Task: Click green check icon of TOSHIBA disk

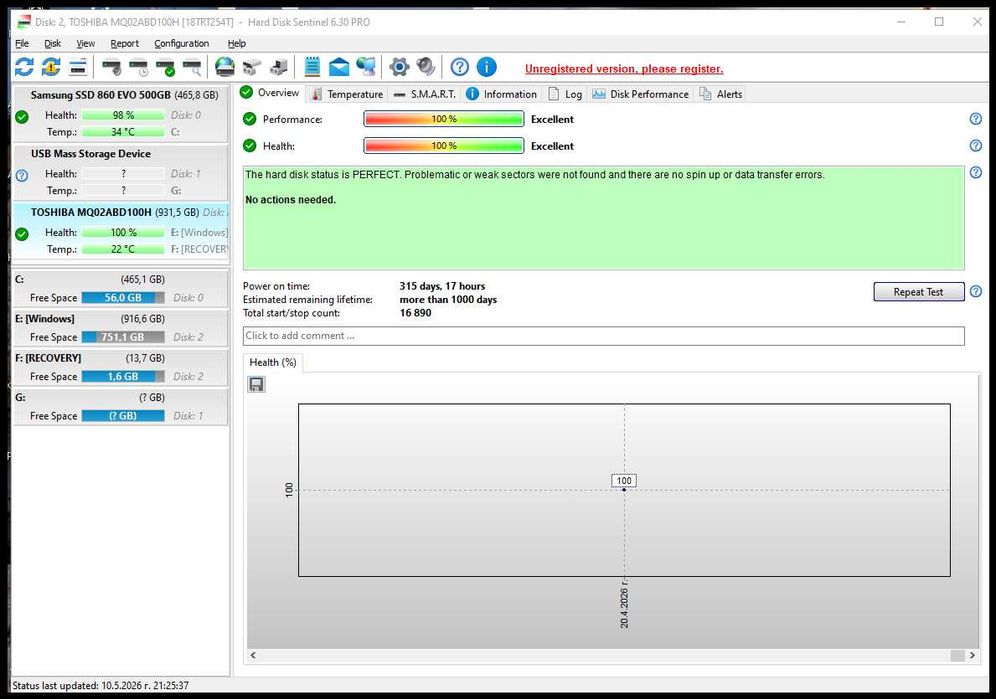Action: (22, 234)
